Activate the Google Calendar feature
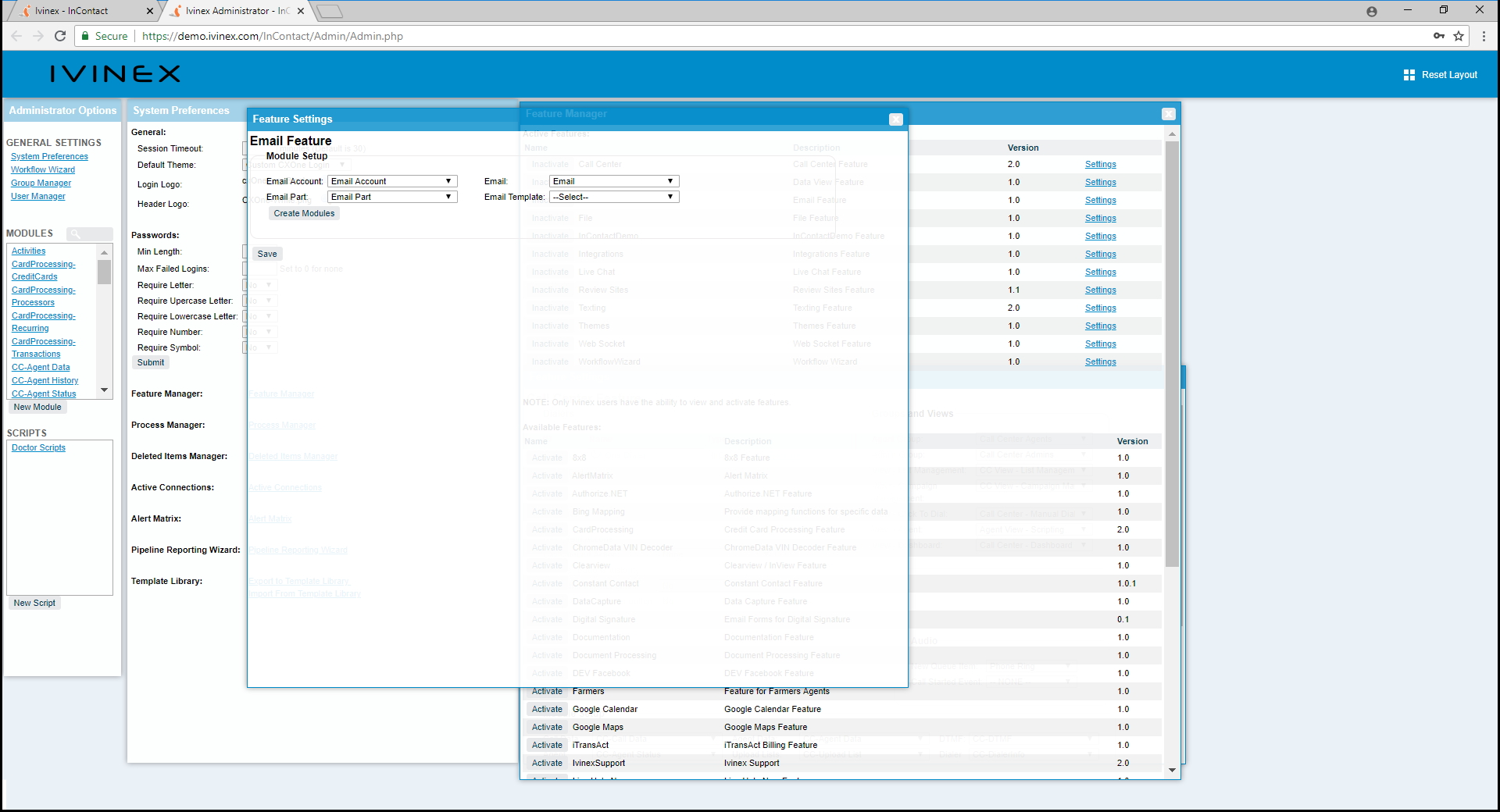Viewport: 1500px width, 812px height. click(x=547, y=709)
